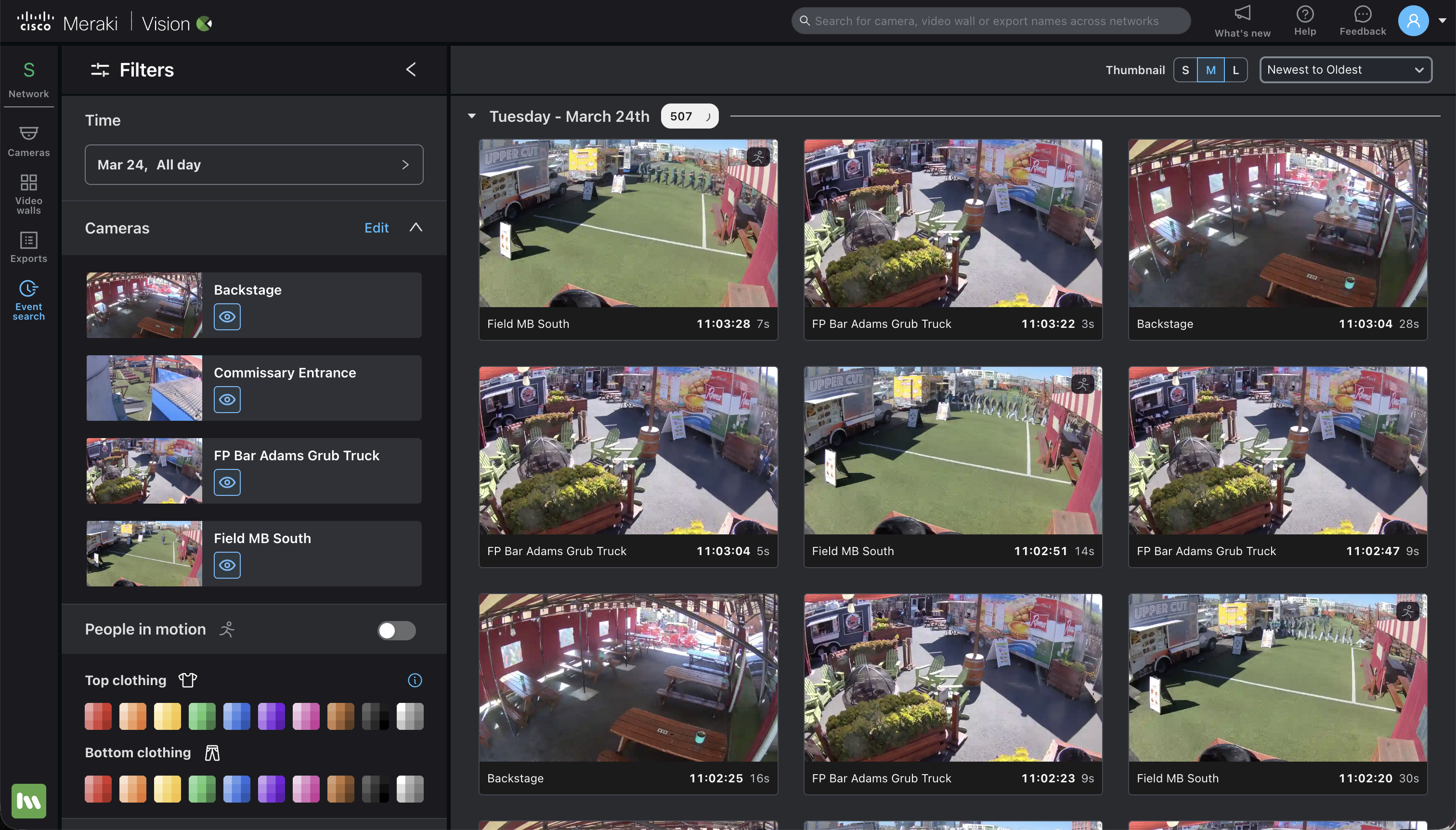Open FP Bar Adams Grub Truck event at 11:02:47
The width and height of the screenshot is (1456, 830).
pos(1277,467)
